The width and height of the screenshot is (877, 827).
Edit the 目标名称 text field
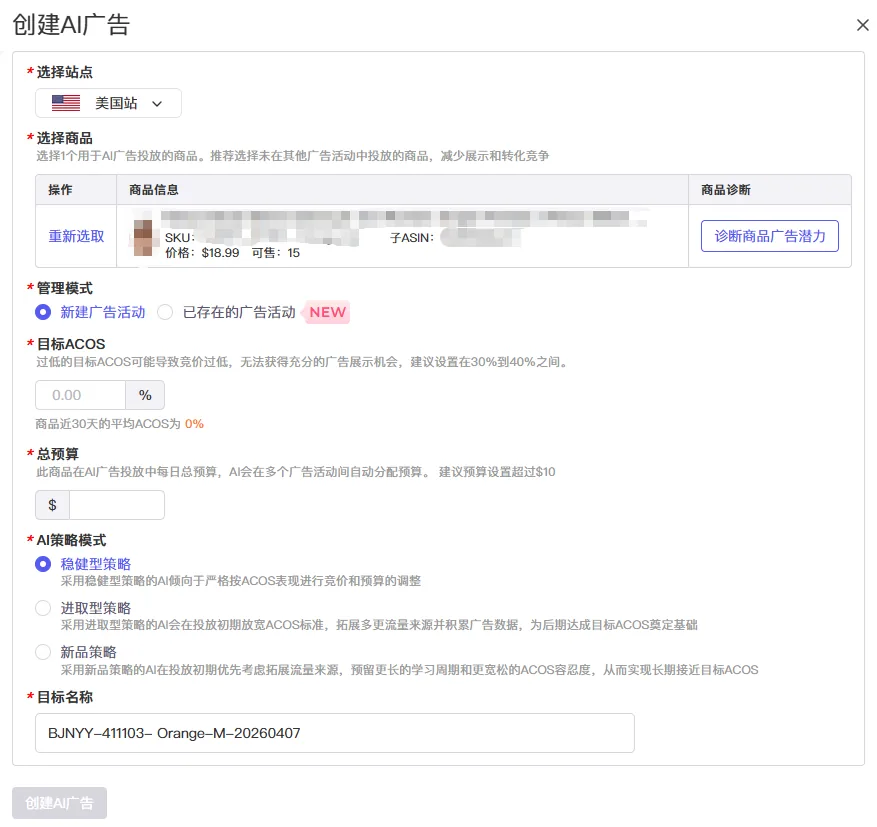pos(334,733)
